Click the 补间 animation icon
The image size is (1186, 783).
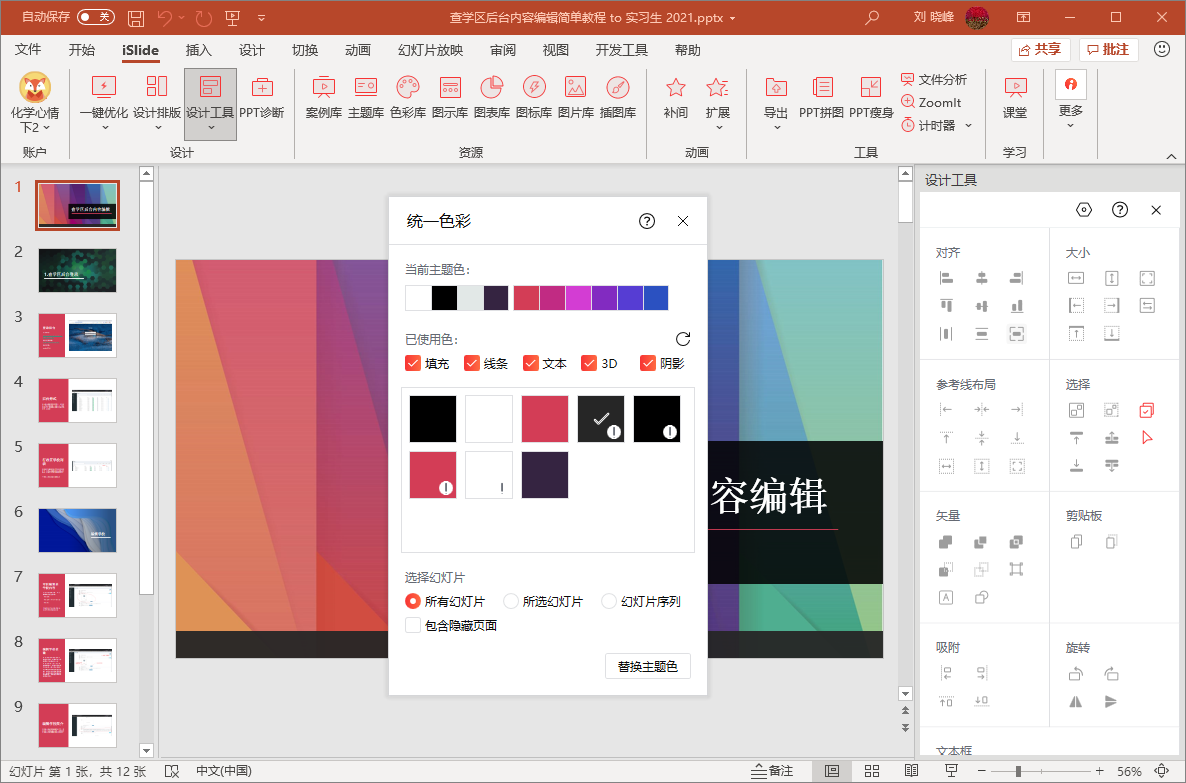tap(675, 98)
